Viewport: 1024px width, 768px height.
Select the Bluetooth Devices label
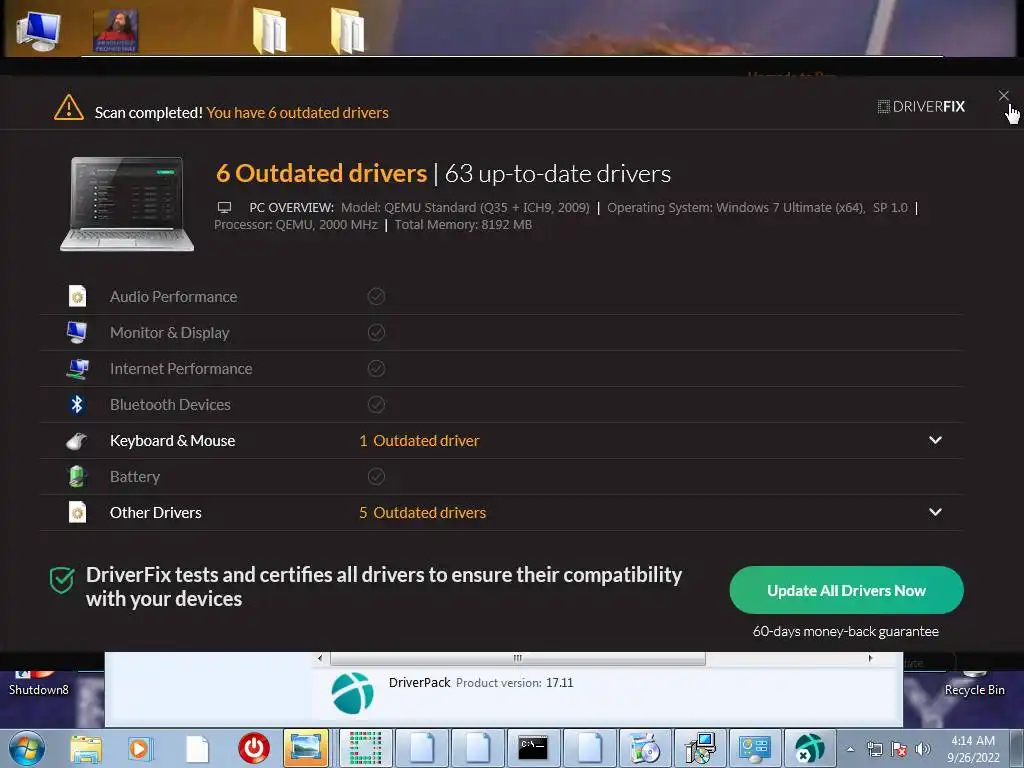coord(170,404)
